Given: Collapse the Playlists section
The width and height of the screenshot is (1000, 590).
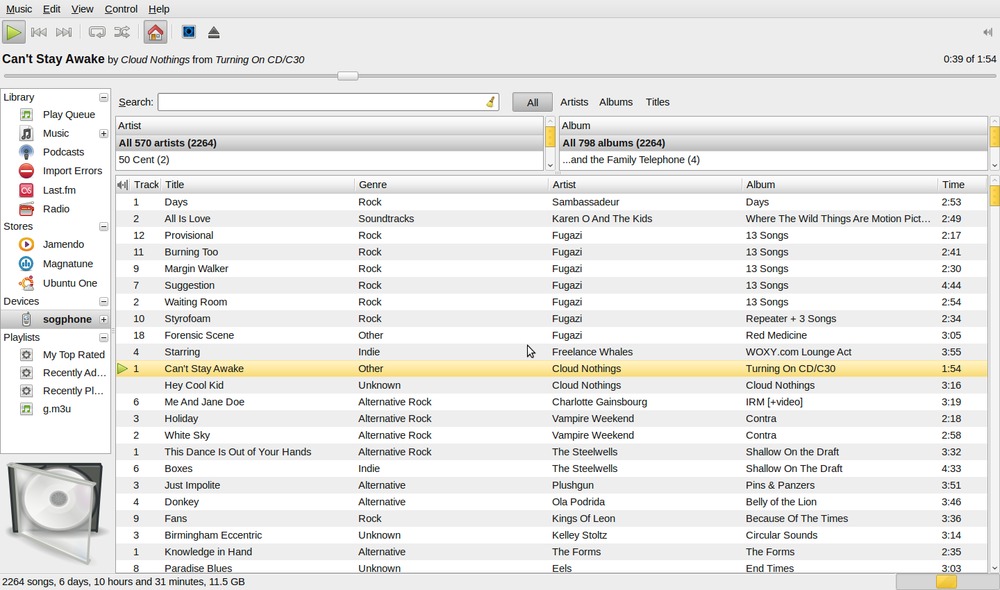Looking at the screenshot, I should [103, 338].
